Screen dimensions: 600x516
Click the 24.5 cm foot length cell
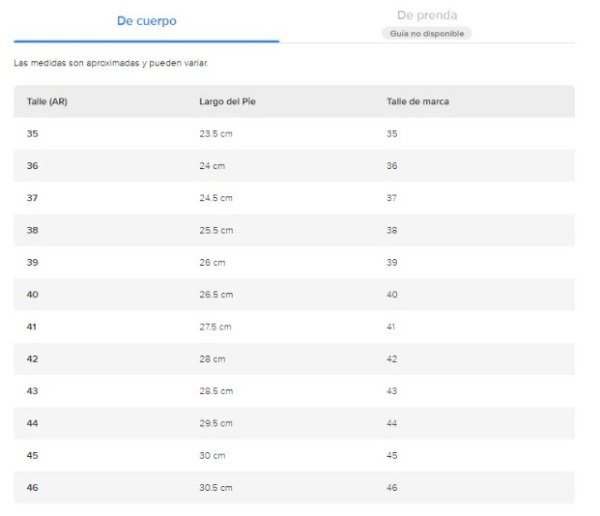tap(216, 198)
